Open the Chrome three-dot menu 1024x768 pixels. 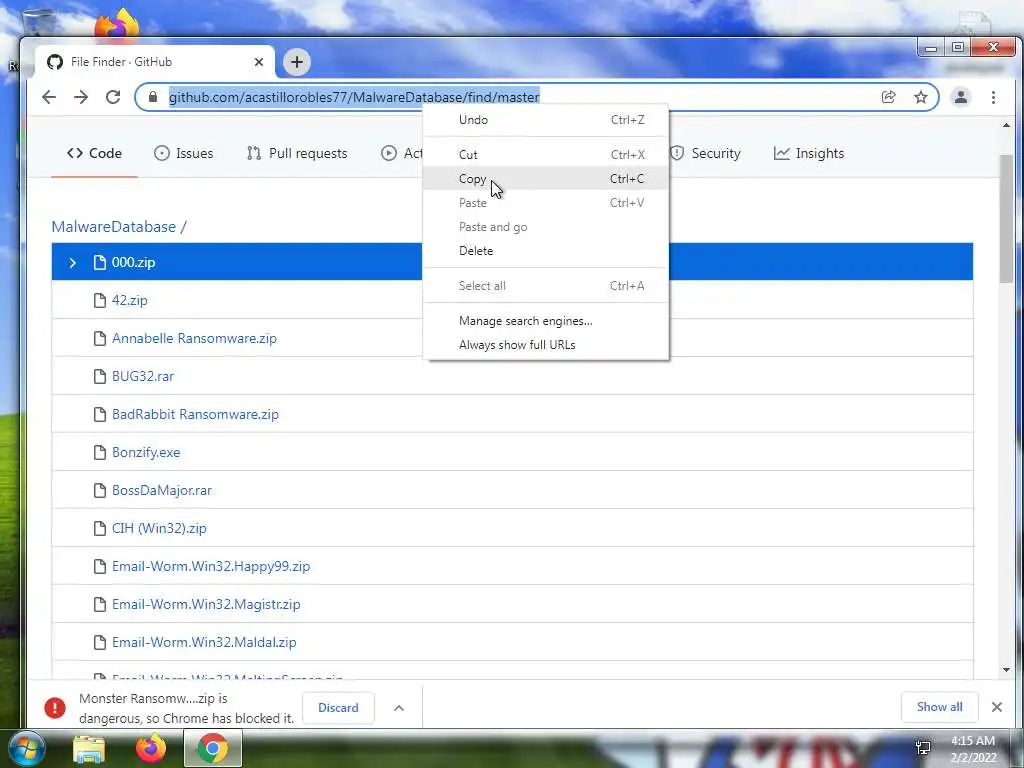tap(993, 97)
